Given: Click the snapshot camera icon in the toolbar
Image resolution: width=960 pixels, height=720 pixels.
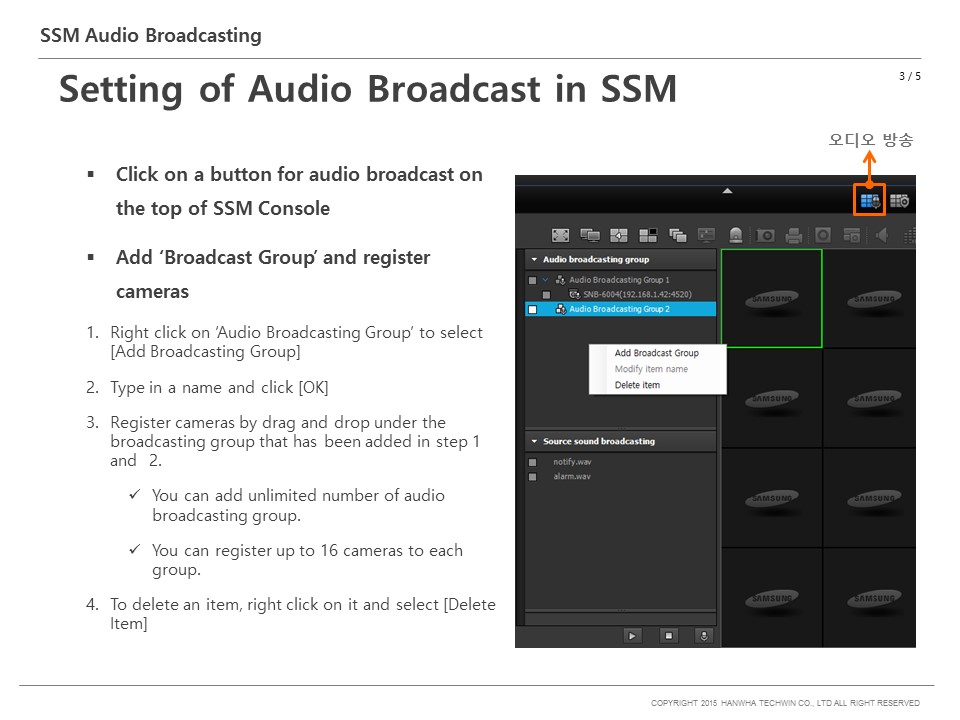Looking at the screenshot, I should click(766, 234).
